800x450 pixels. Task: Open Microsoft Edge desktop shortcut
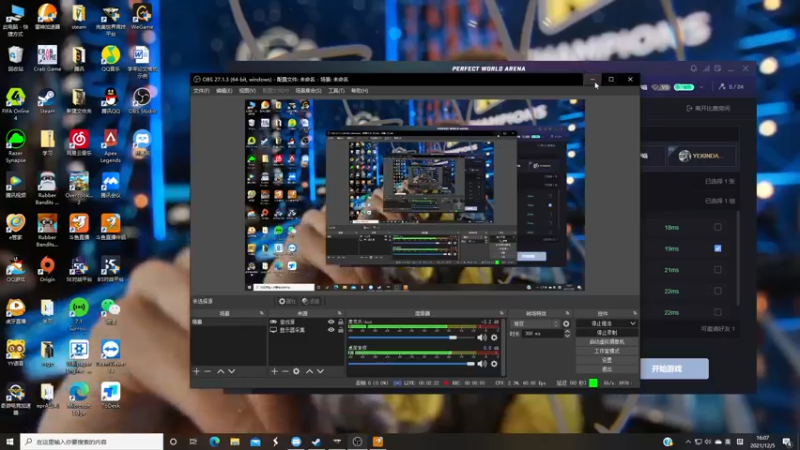[79, 399]
